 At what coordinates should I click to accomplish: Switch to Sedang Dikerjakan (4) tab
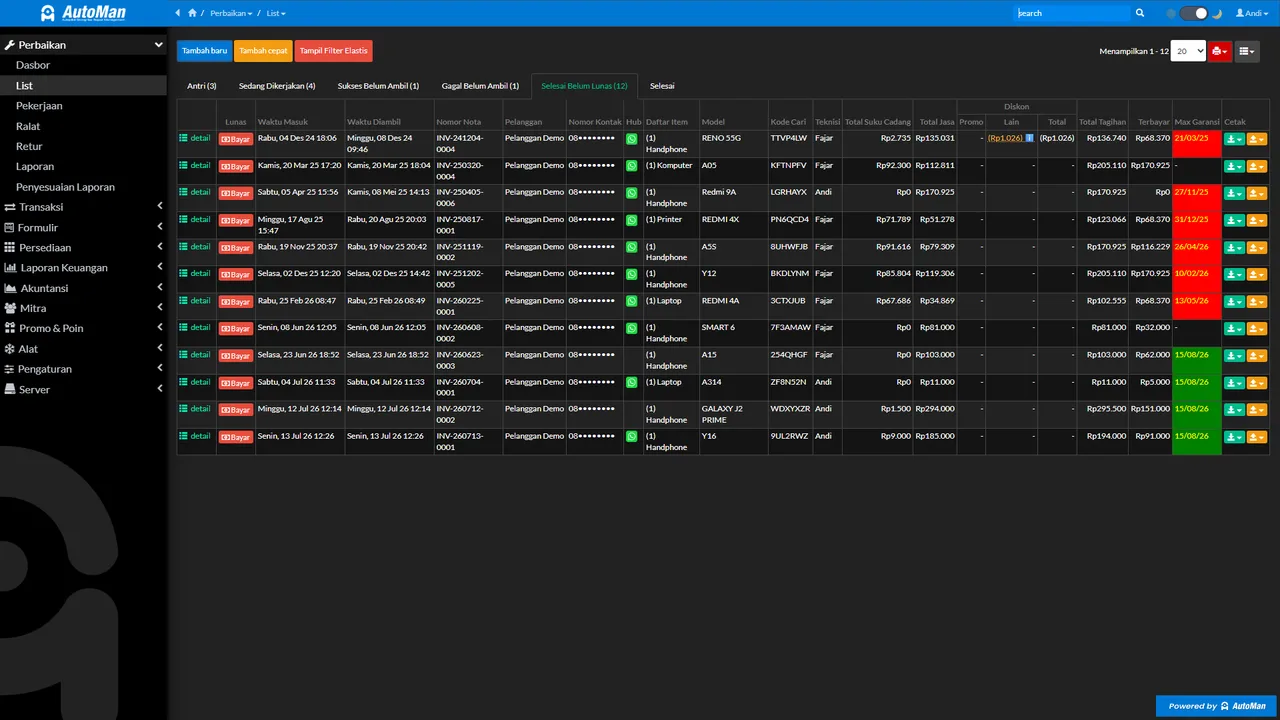(x=277, y=86)
